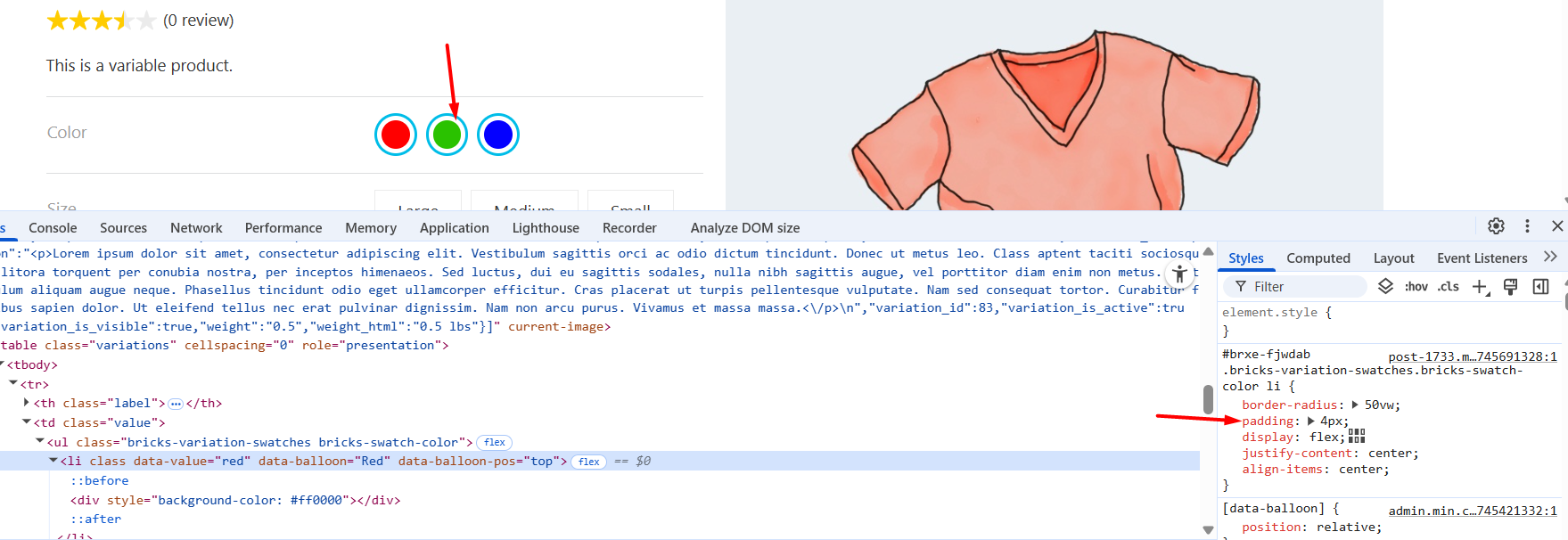The height and width of the screenshot is (540, 1568).
Task: Click Elements panel scroll down arrow
Action: pos(1208,529)
